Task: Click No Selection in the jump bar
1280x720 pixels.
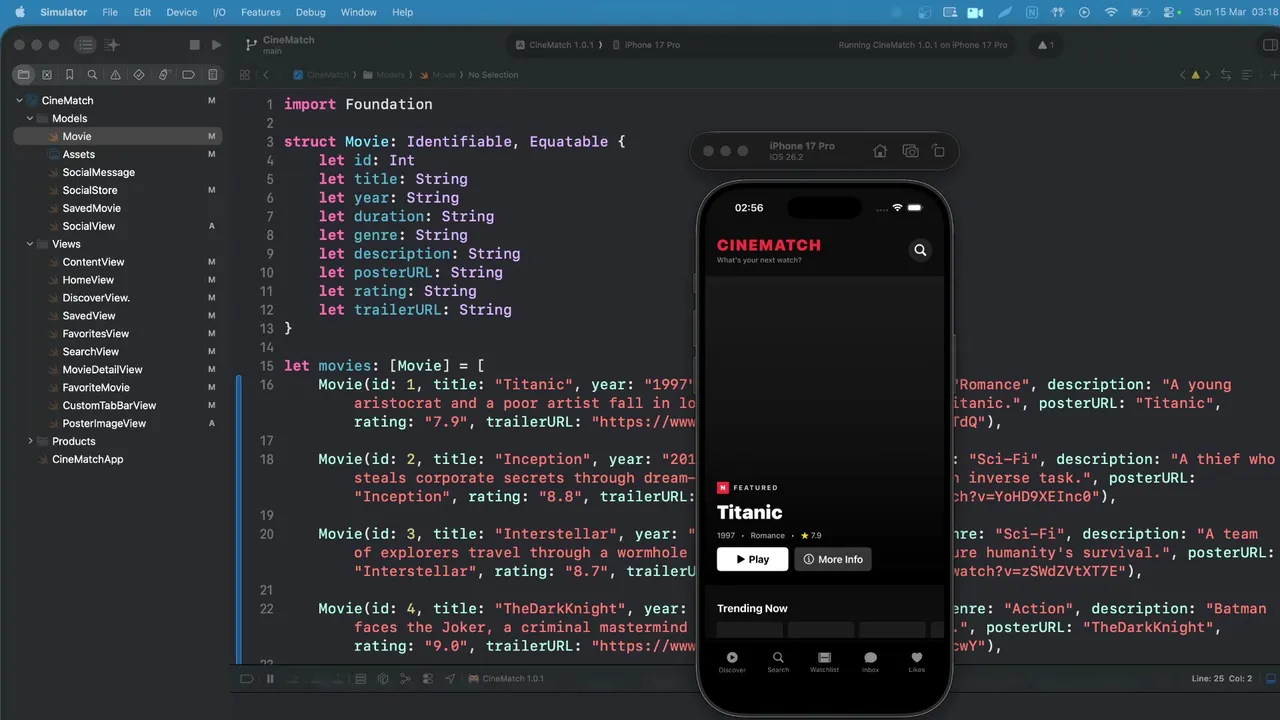Action: [493, 75]
